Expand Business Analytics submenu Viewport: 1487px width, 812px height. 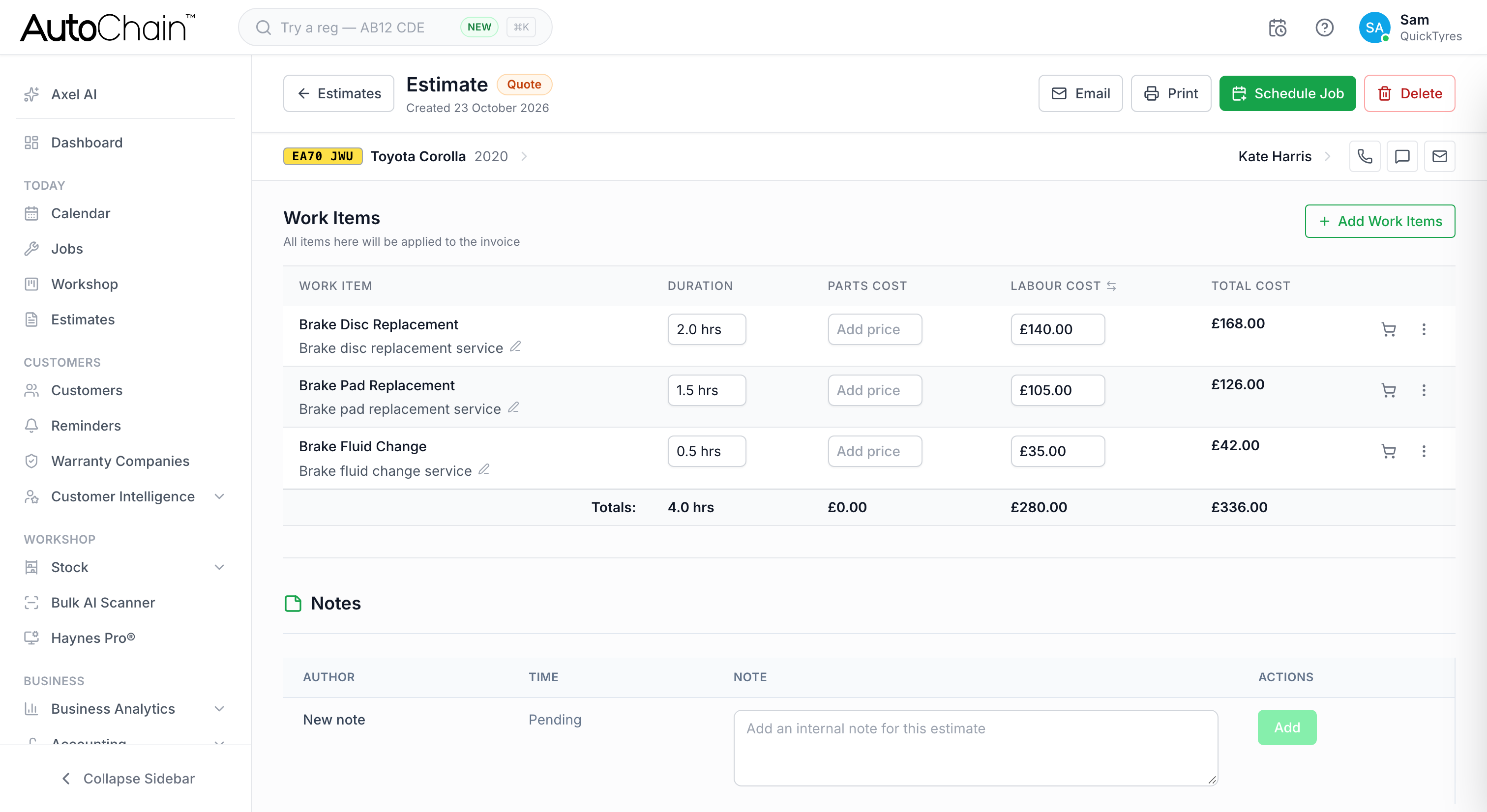pyautogui.click(x=219, y=709)
